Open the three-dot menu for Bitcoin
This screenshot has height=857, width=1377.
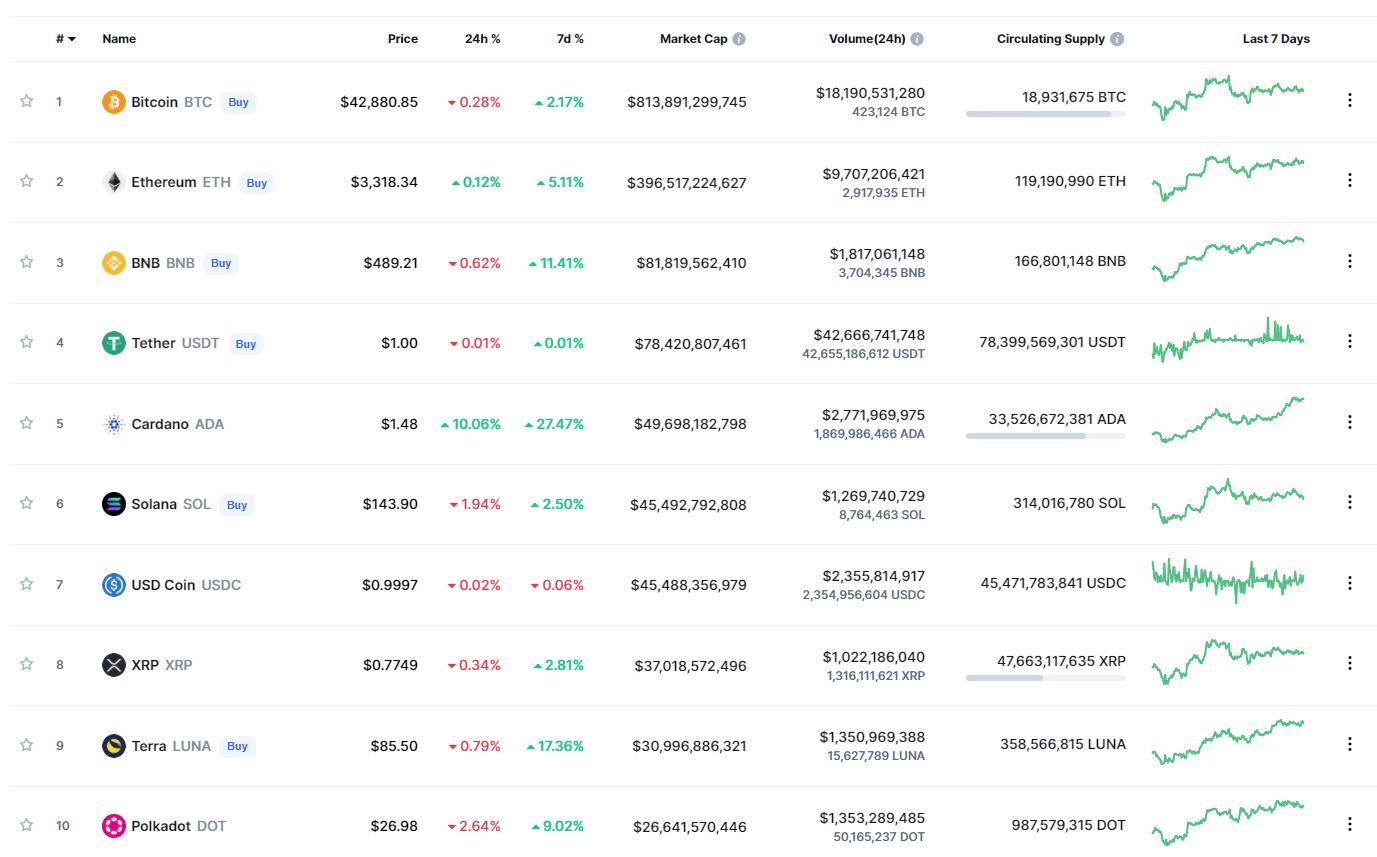pyautogui.click(x=1350, y=100)
